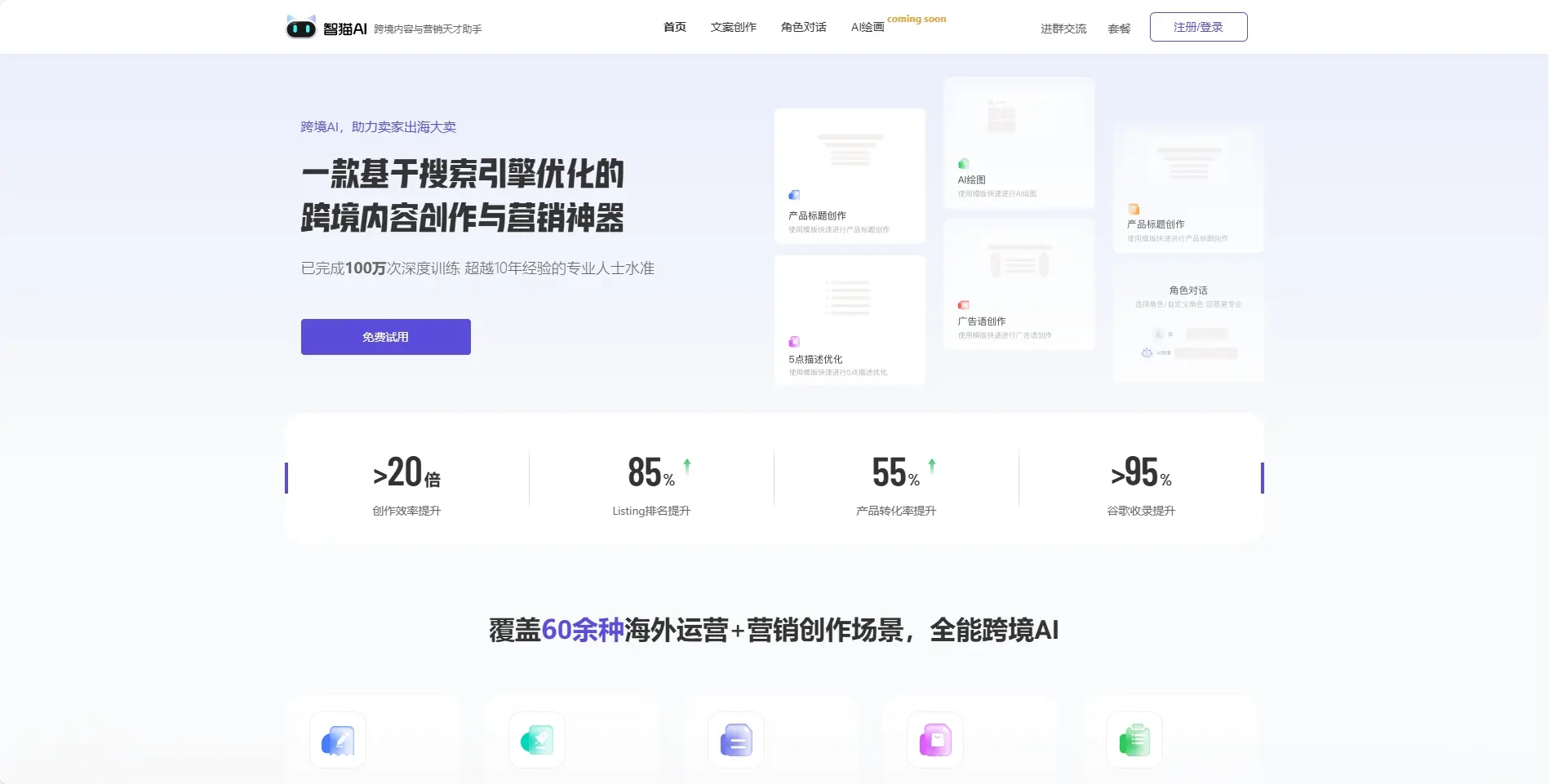Image resolution: width=1549 pixels, height=784 pixels.
Task: Click the teal rocket icon in the bottom row
Action: (x=537, y=740)
